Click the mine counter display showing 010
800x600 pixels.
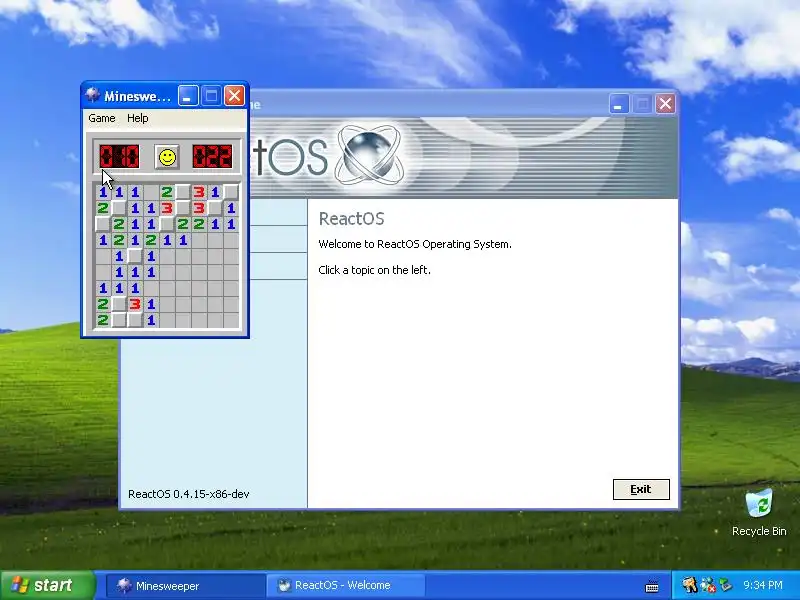[119, 157]
